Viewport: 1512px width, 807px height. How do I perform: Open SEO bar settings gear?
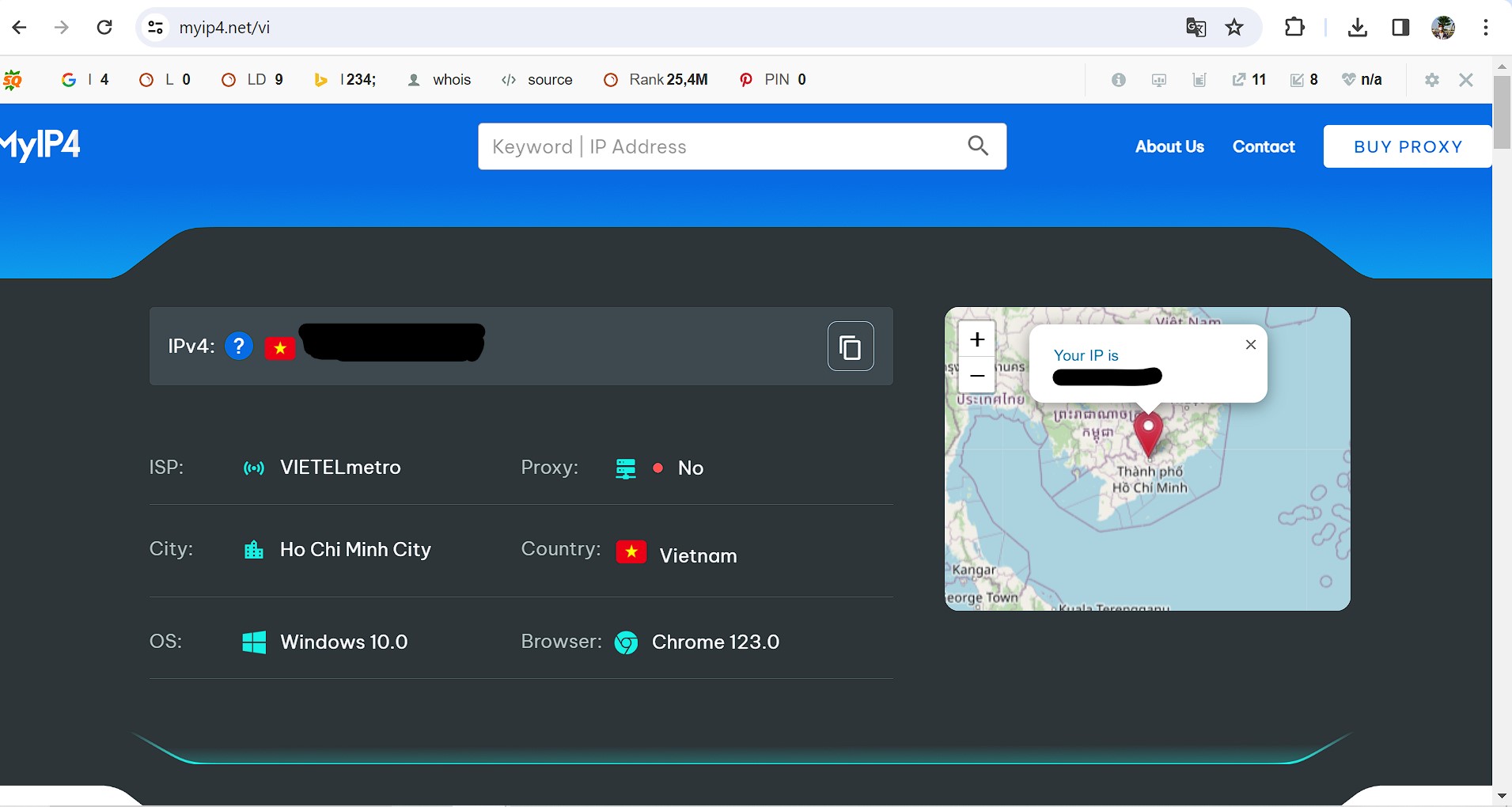click(1432, 80)
